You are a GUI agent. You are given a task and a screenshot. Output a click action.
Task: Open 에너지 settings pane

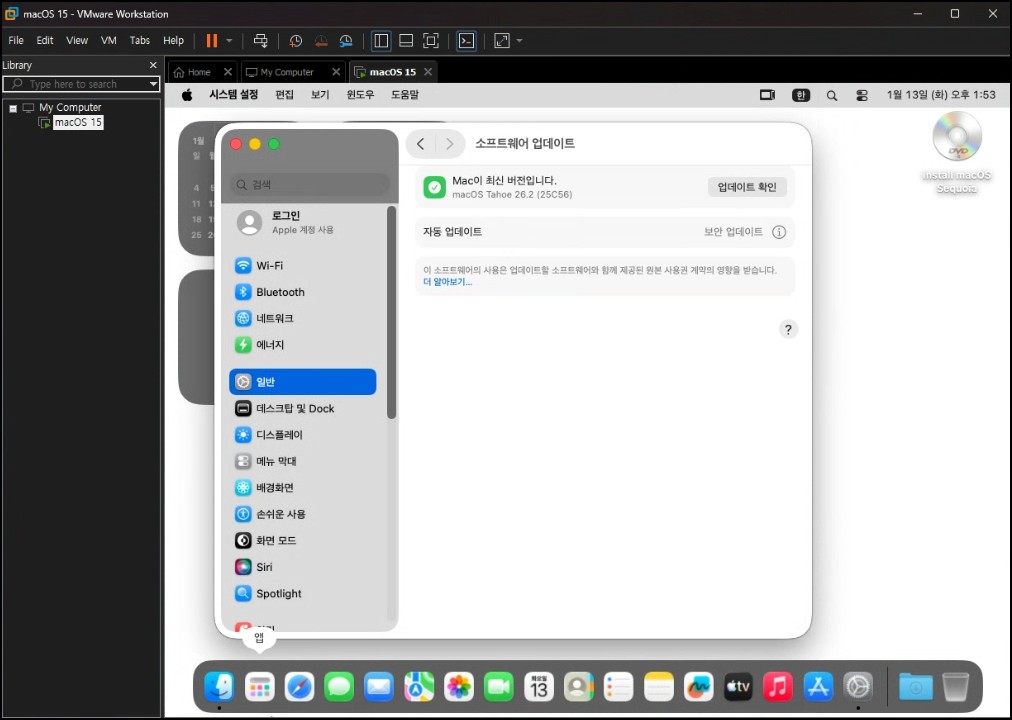(303, 345)
